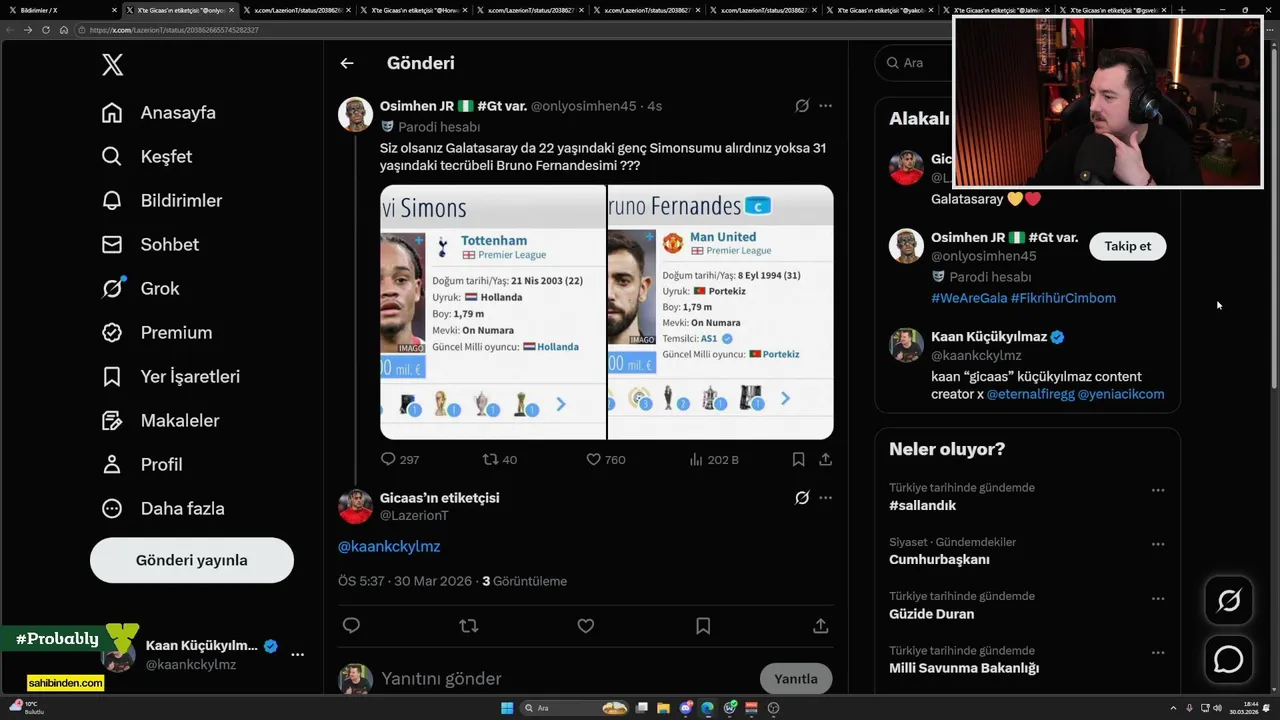View the 202 B analytics of the Osimhen post

[x=714, y=460]
